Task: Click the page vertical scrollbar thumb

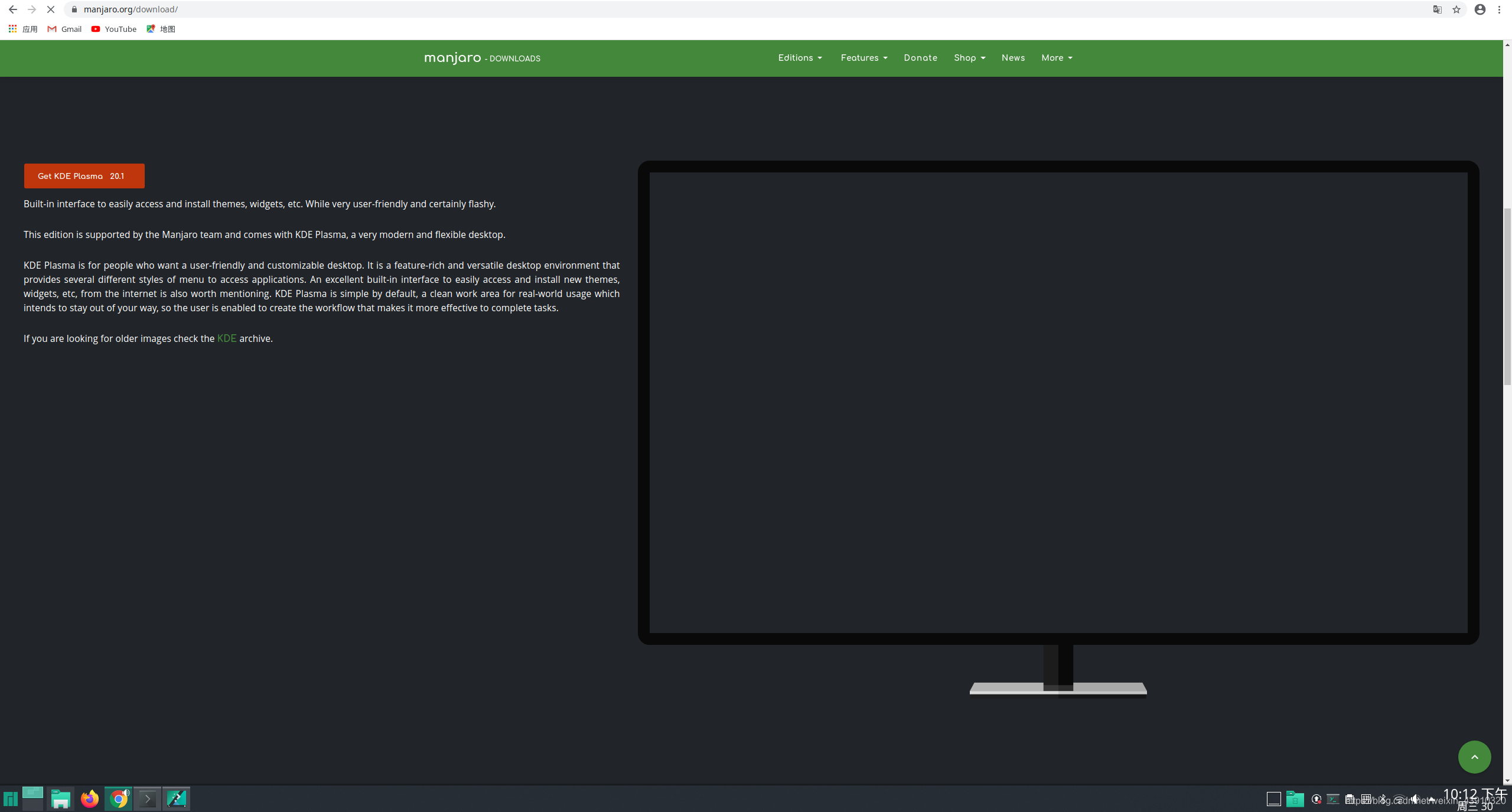Action: (x=1507, y=295)
